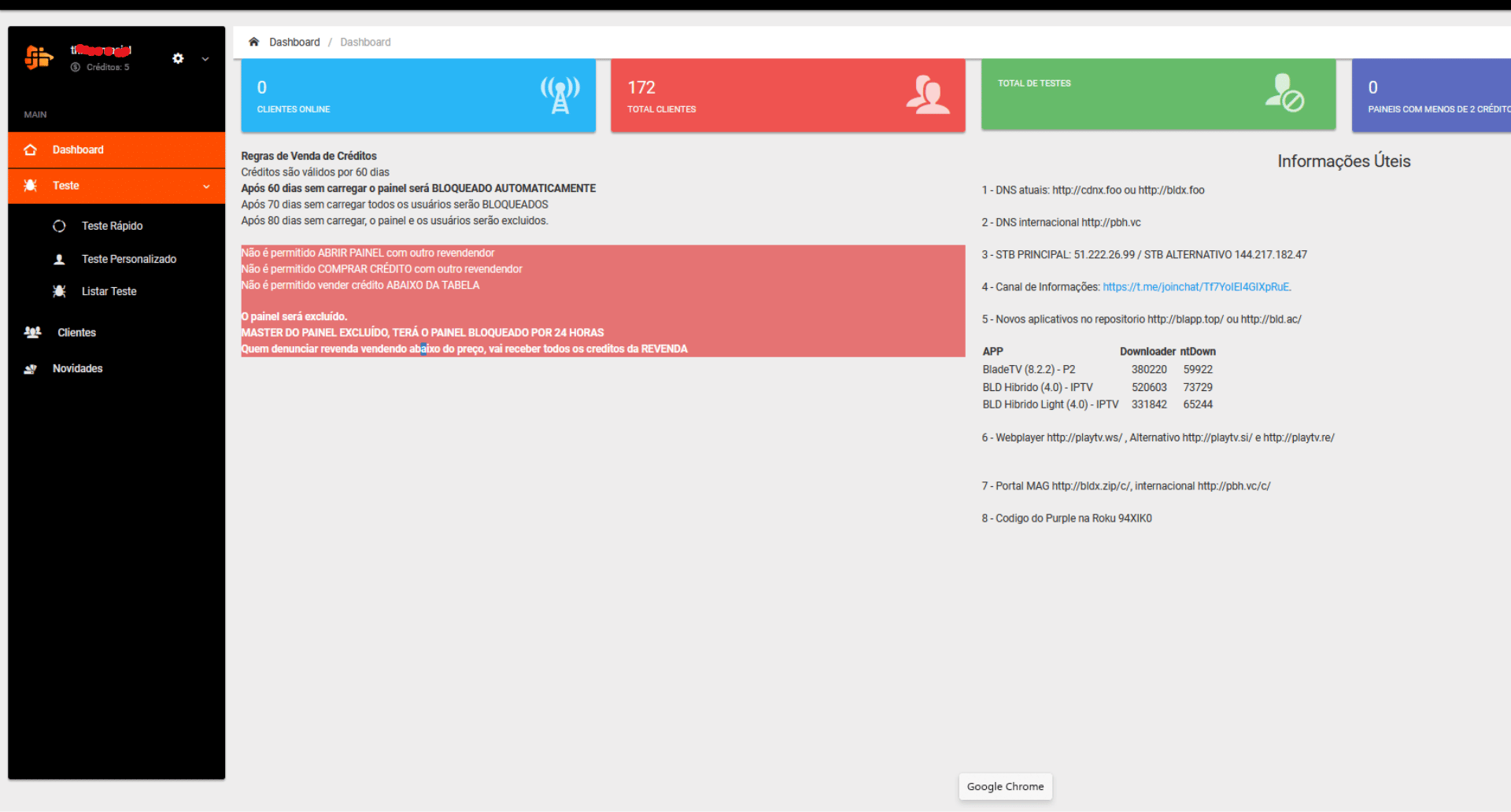
Task: Open Teste Rápido from the submenu
Action: tap(112, 226)
